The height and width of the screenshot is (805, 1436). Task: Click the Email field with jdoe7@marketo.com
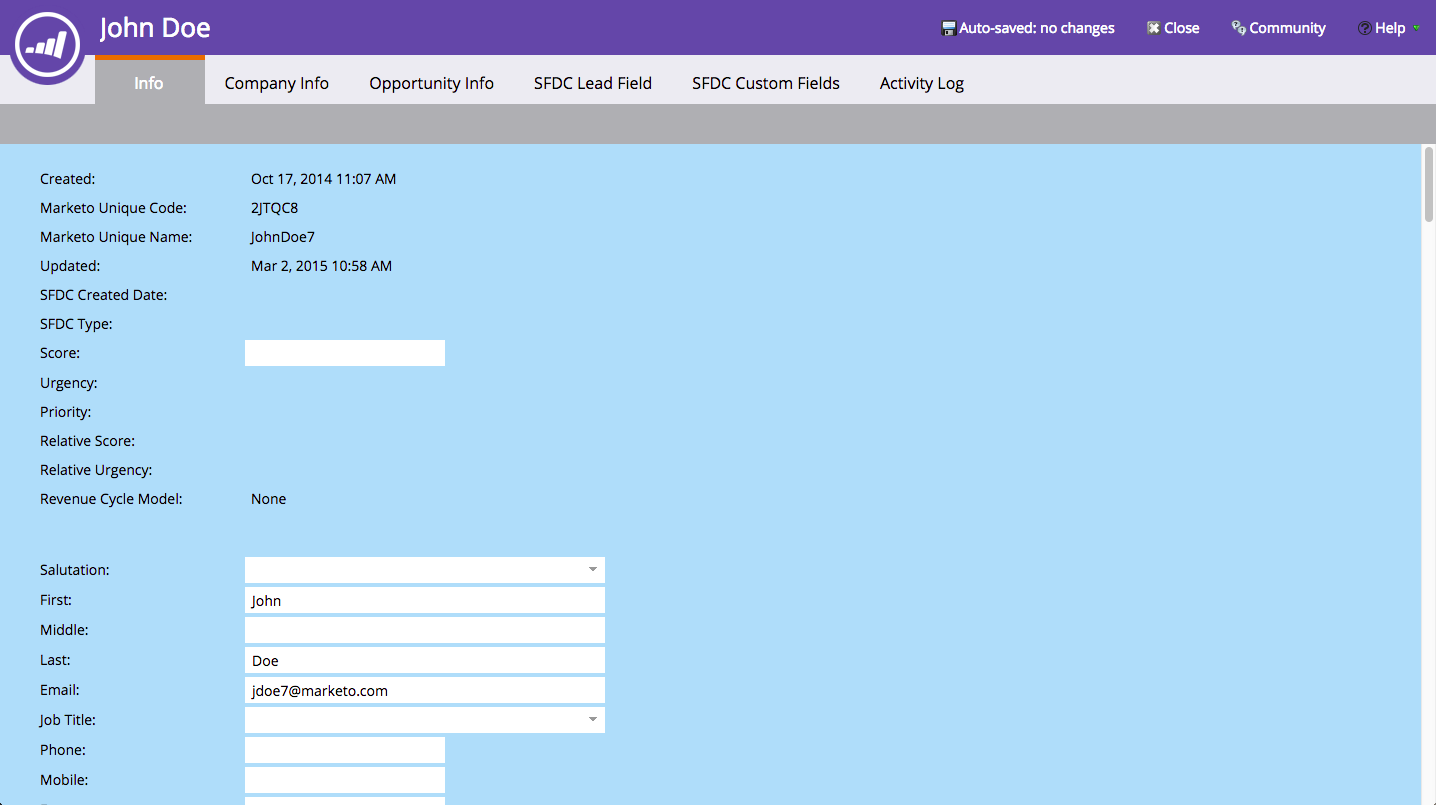(425, 690)
